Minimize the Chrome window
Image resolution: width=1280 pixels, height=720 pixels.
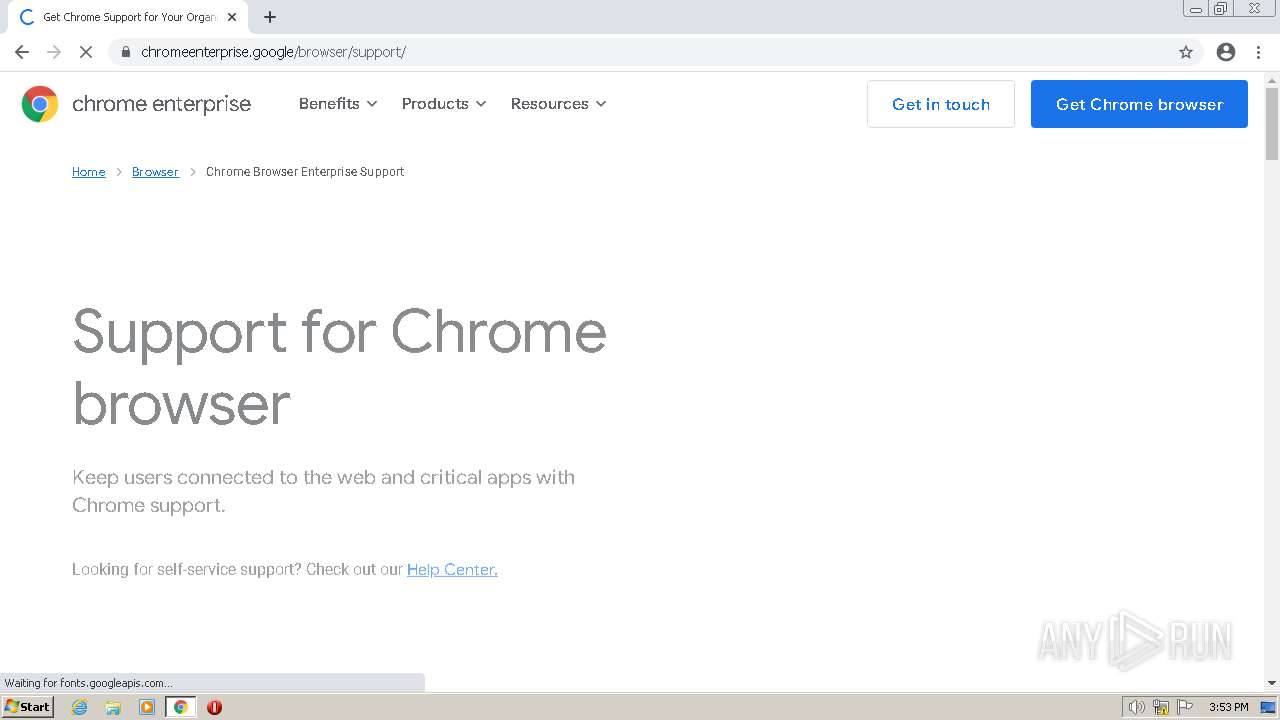[1196, 9]
